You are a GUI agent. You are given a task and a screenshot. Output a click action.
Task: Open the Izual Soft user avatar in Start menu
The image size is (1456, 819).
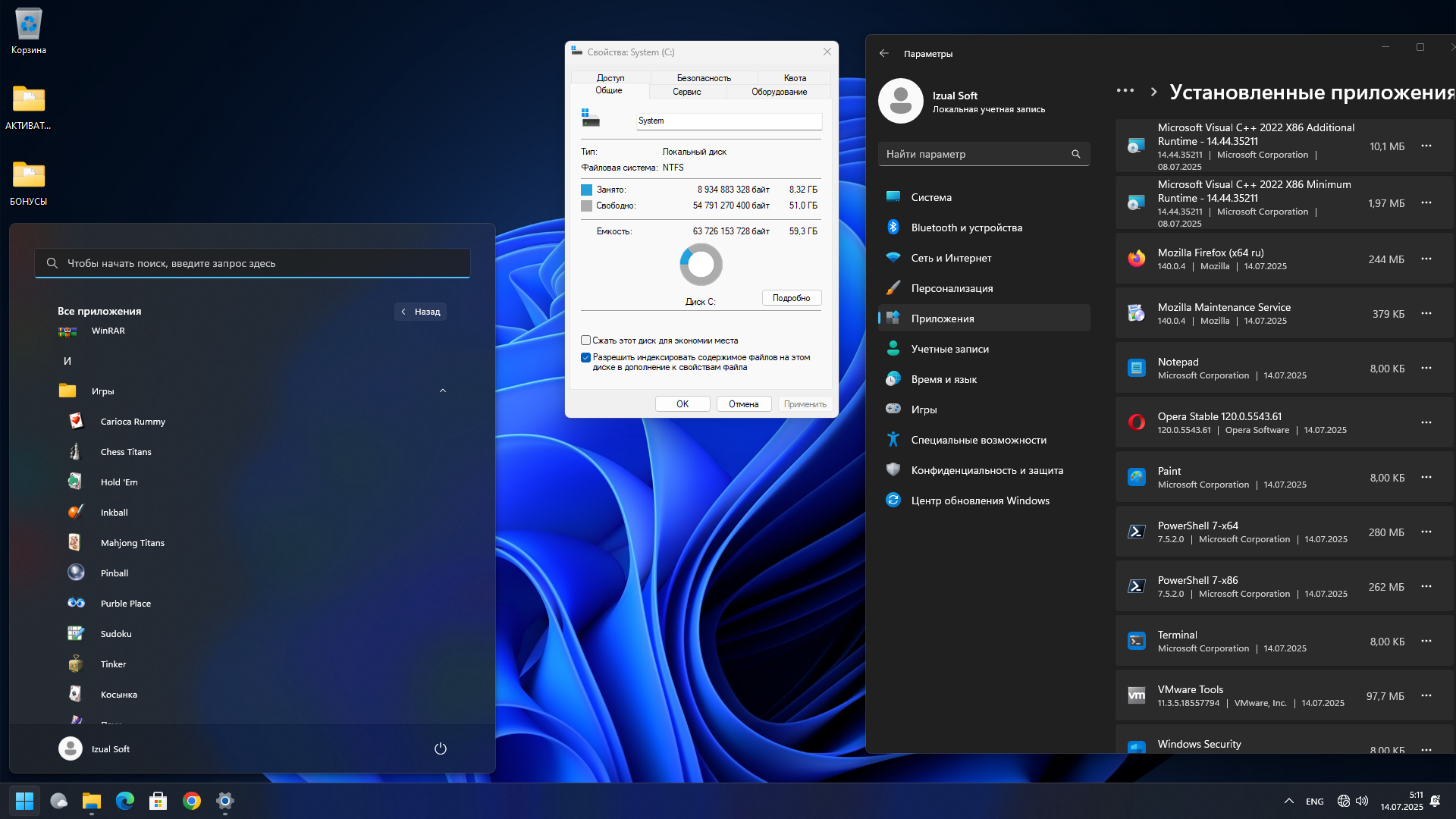pos(71,748)
